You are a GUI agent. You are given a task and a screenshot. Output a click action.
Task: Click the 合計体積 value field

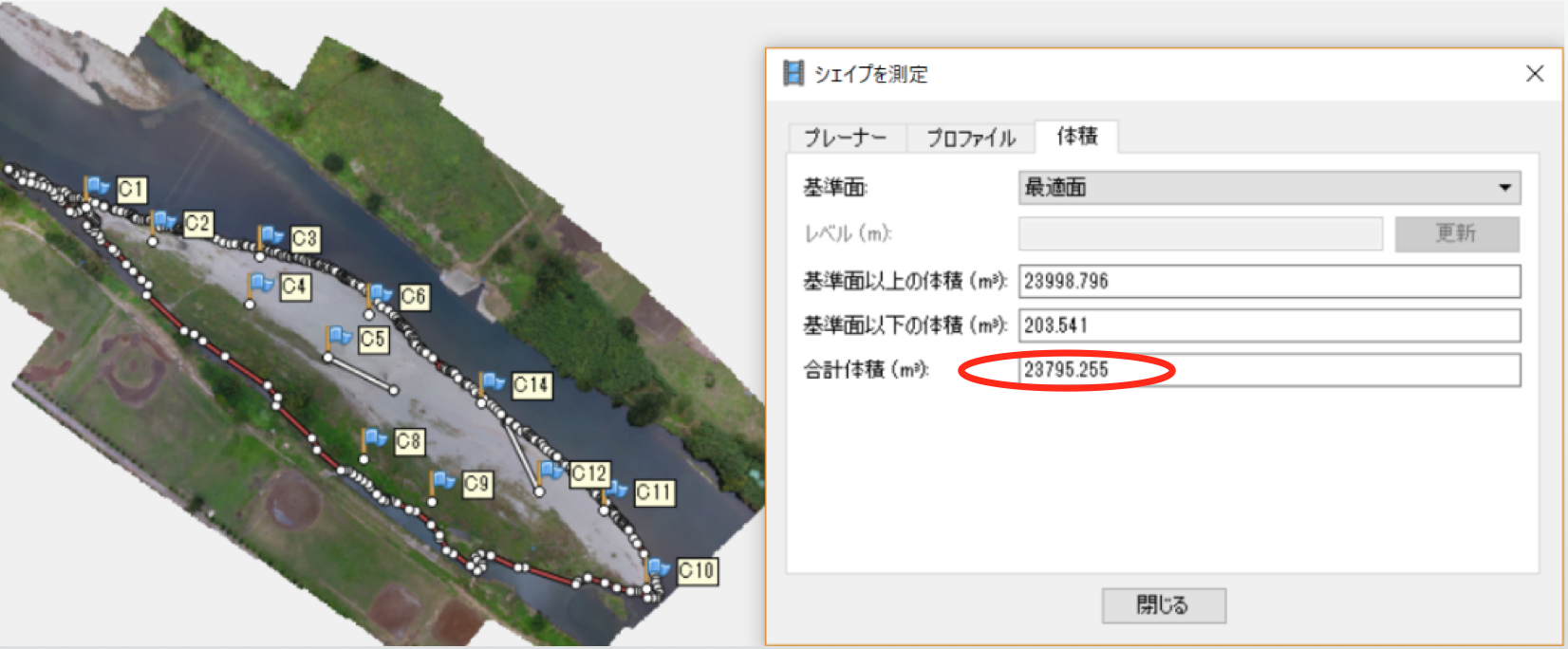[x=1269, y=370]
